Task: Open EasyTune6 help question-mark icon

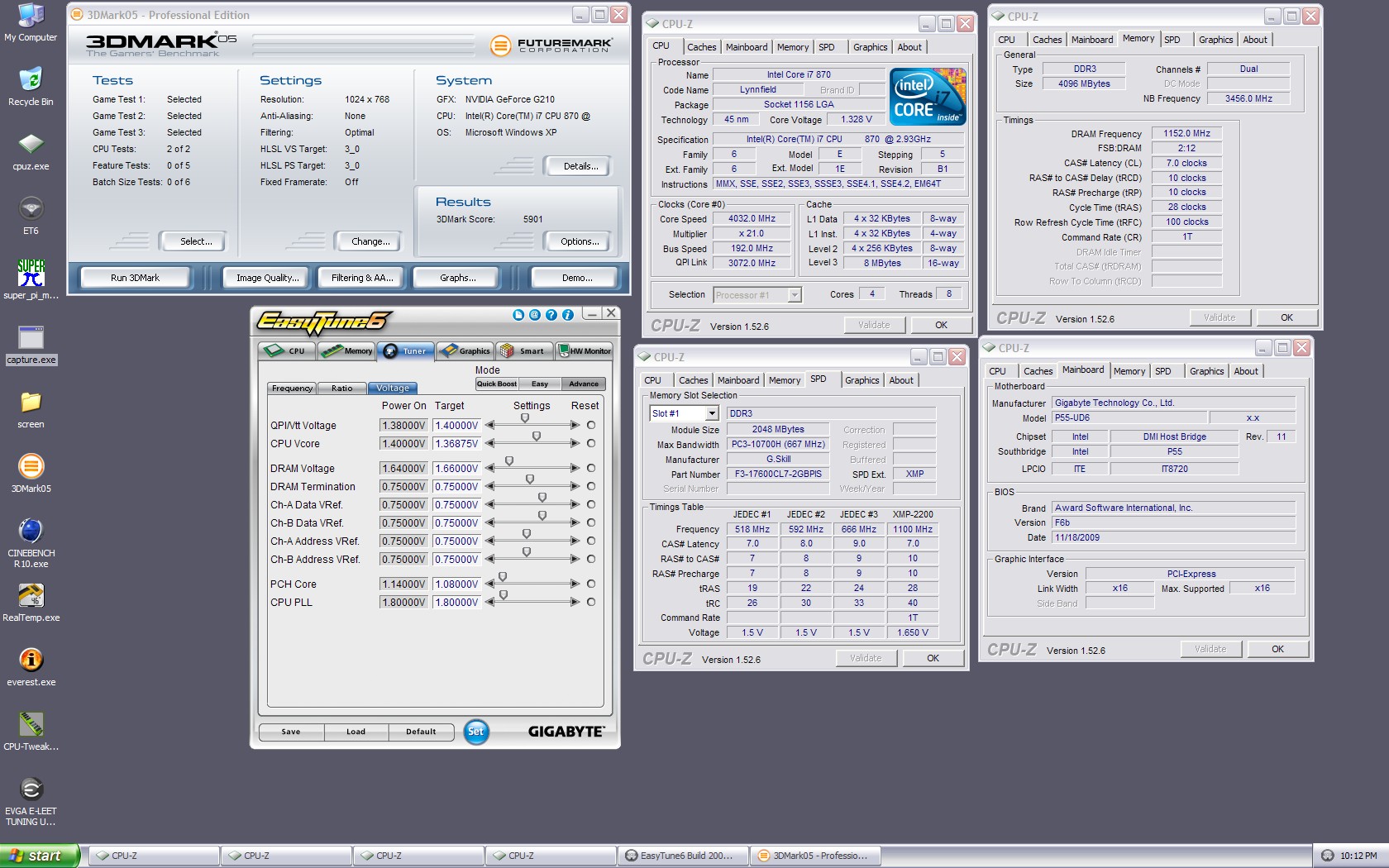Action: (x=551, y=315)
